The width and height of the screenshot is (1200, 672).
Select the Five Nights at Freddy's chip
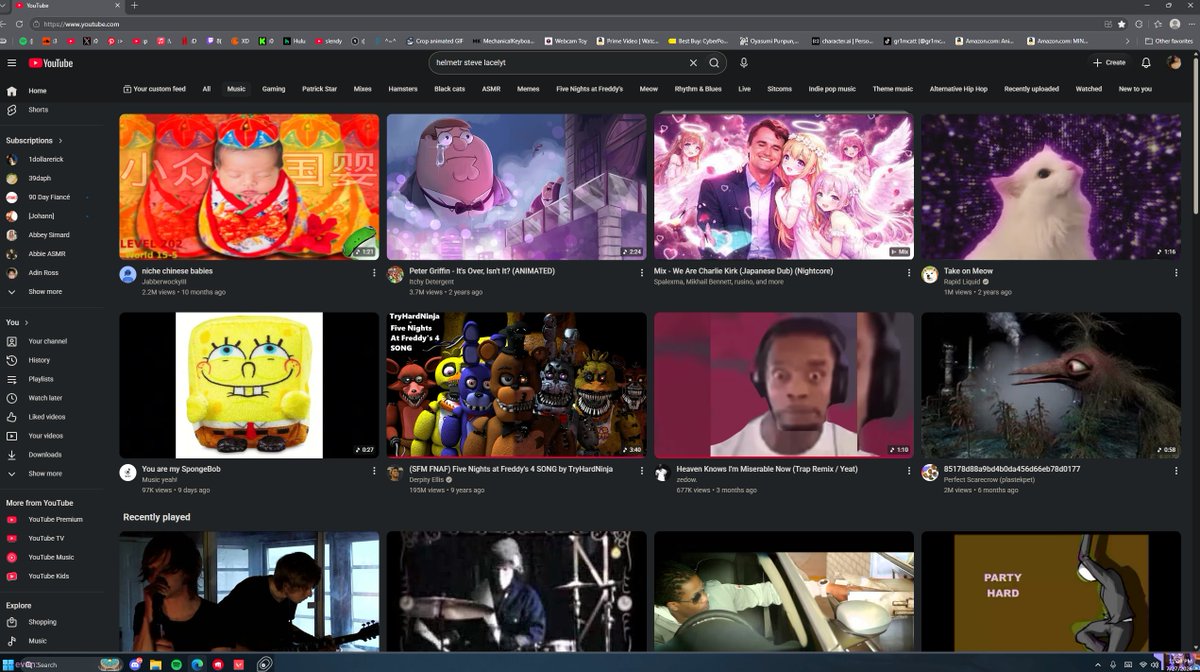point(589,89)
